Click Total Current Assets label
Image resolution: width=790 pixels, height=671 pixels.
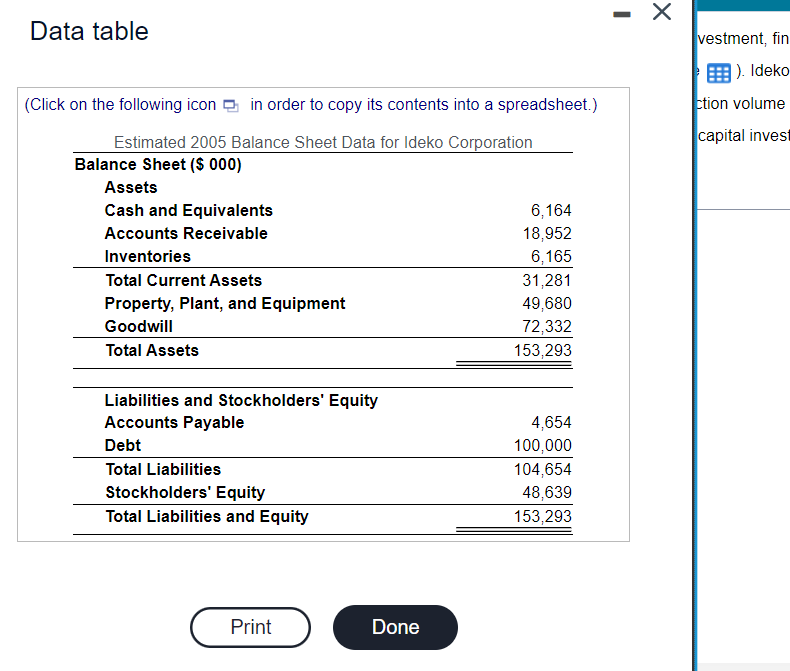[183, 281]
